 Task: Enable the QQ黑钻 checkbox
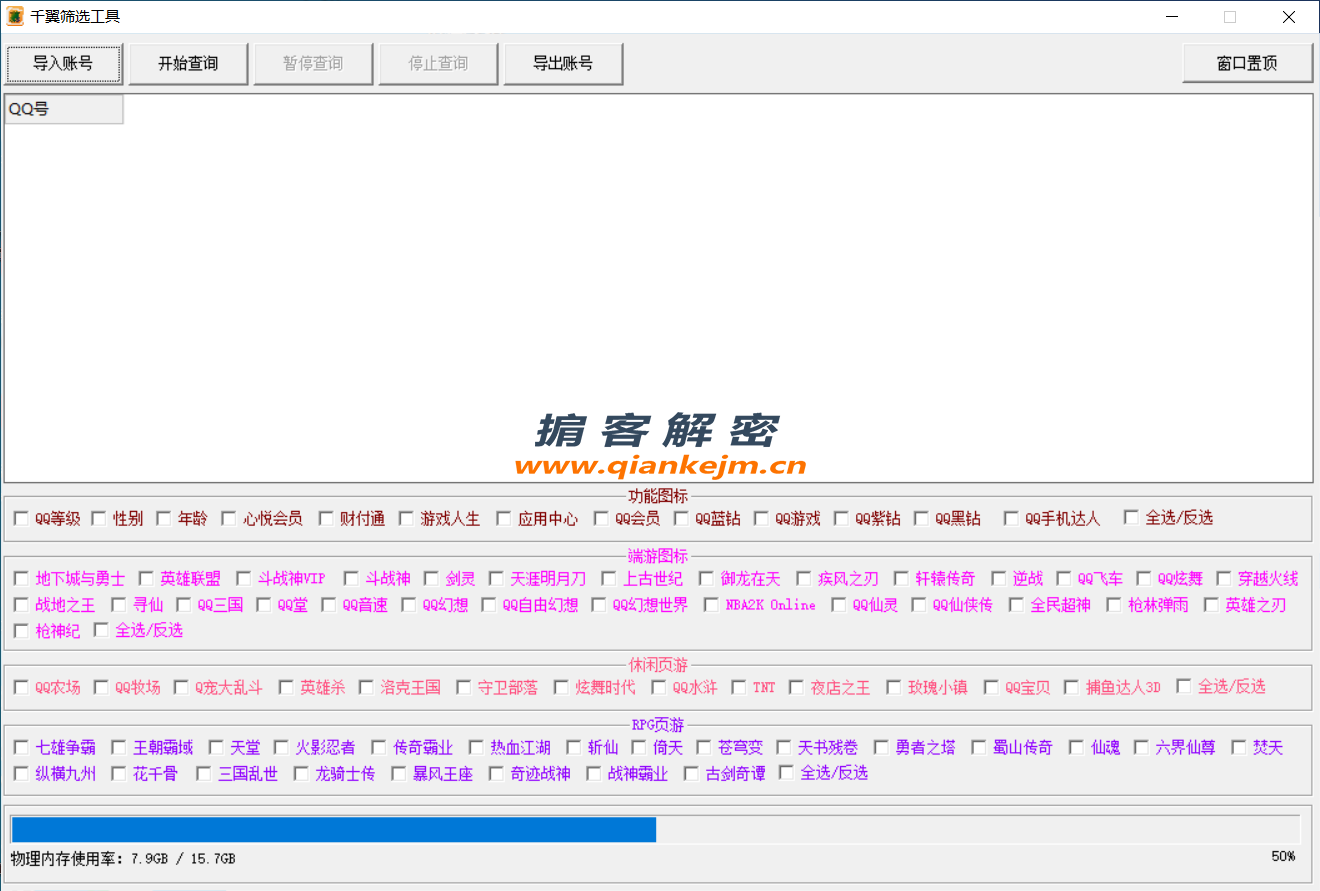point(921,518)
